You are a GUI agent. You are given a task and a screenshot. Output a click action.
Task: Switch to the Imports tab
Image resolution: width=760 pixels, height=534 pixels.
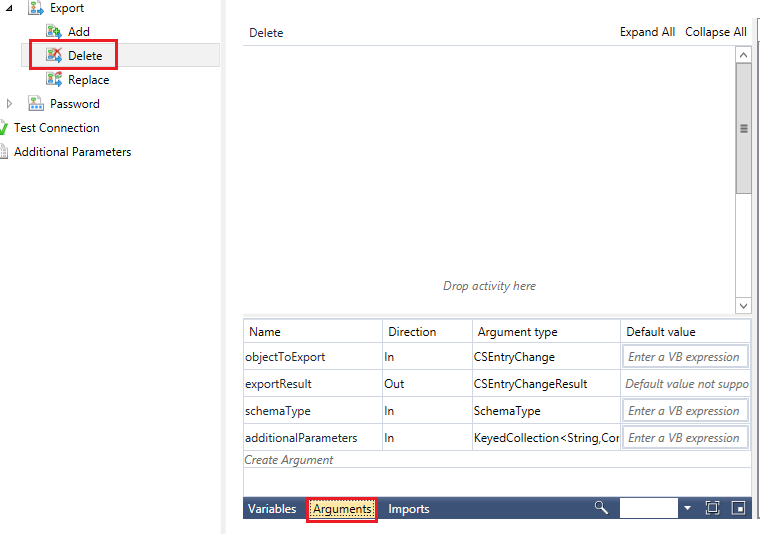[409, 508]
